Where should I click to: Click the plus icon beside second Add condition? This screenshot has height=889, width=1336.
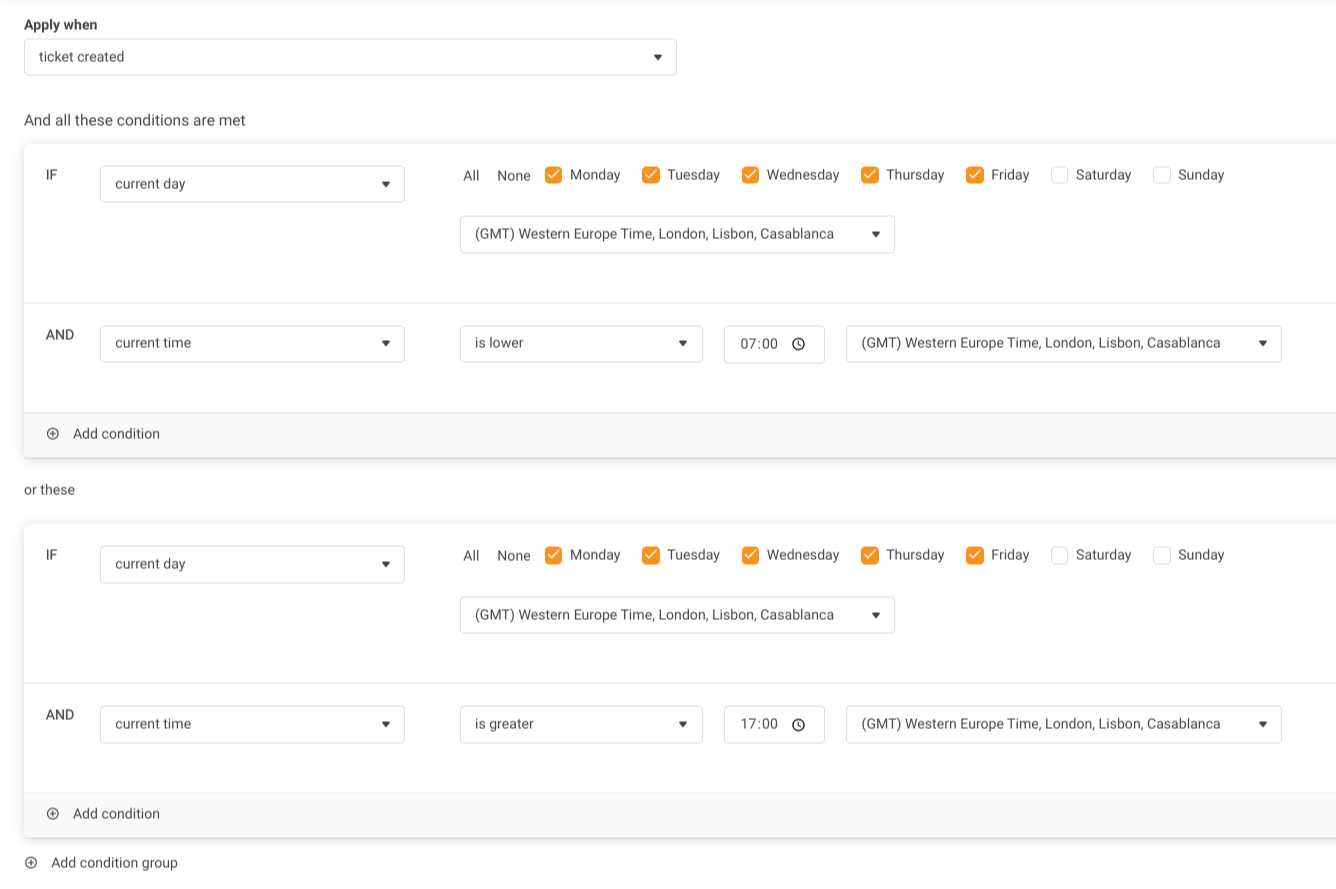53,814
